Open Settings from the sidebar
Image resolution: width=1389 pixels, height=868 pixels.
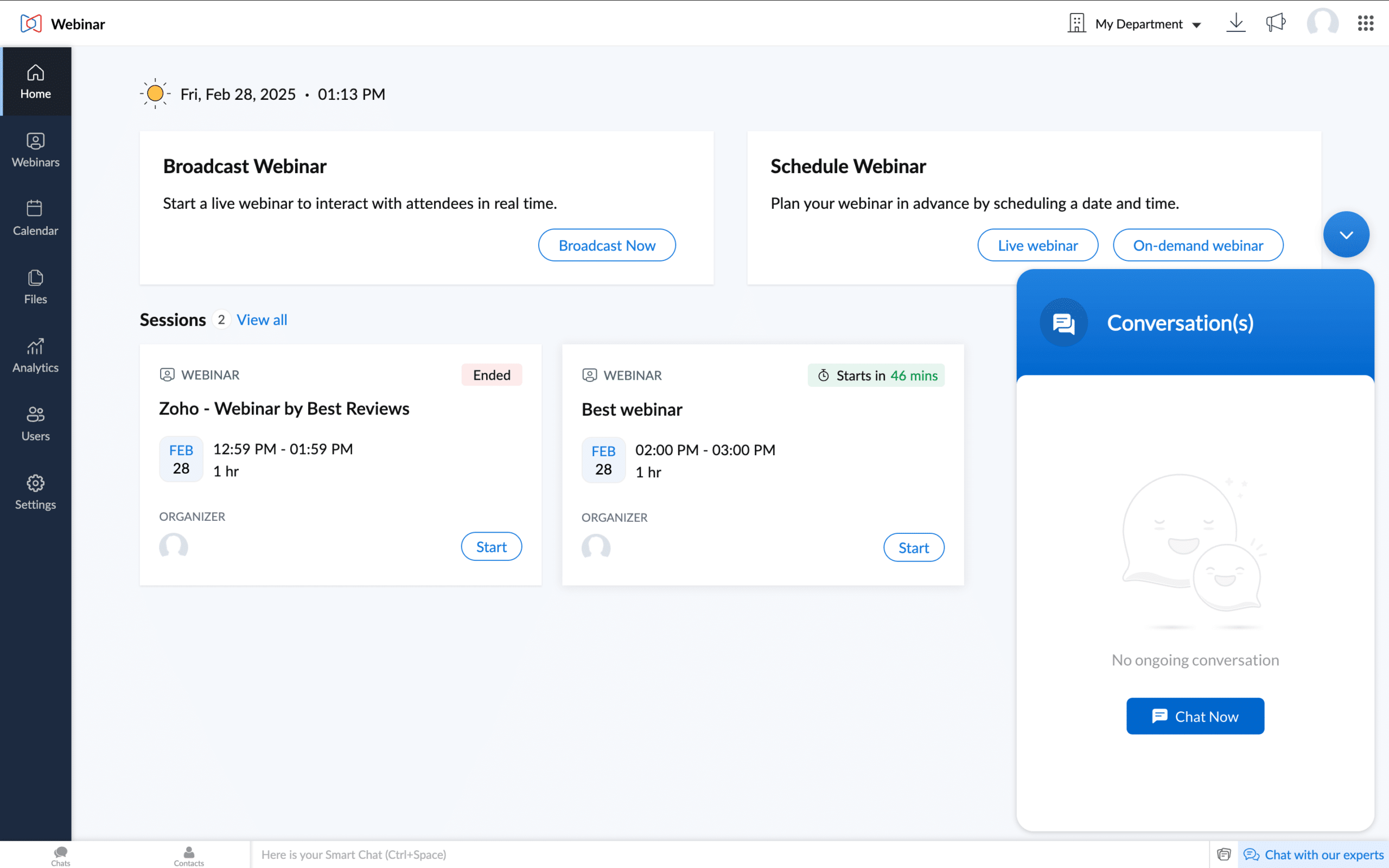point(36,492)
